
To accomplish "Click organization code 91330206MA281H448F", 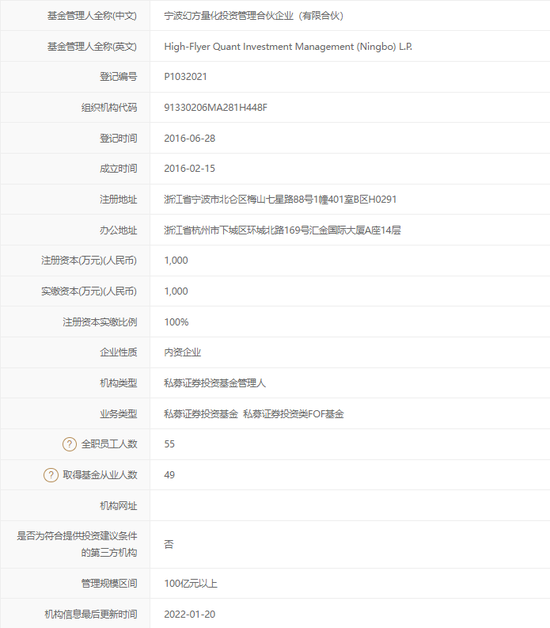I will pos(216,107).
